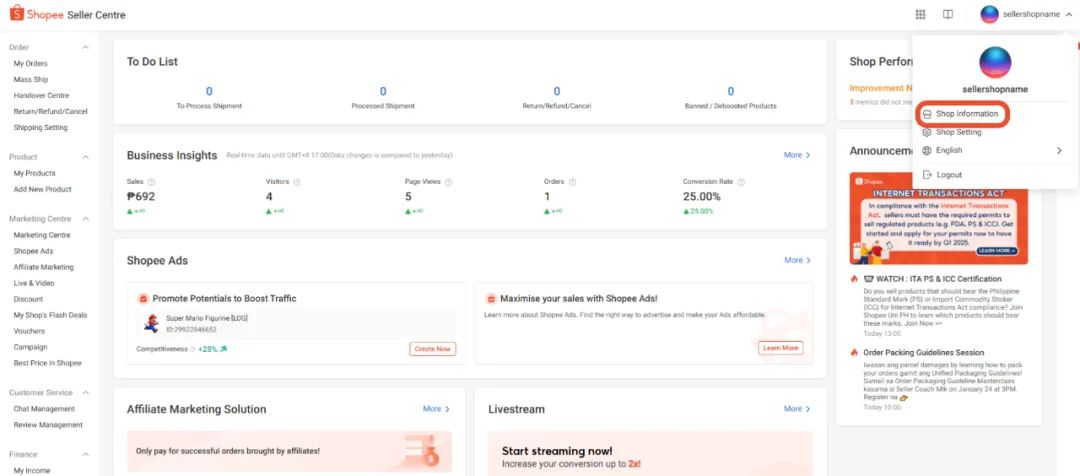Open More link in Shopee Ads section
This screenshot has height=476, width=1080.
pyautogui.click(x=797, y=260)
